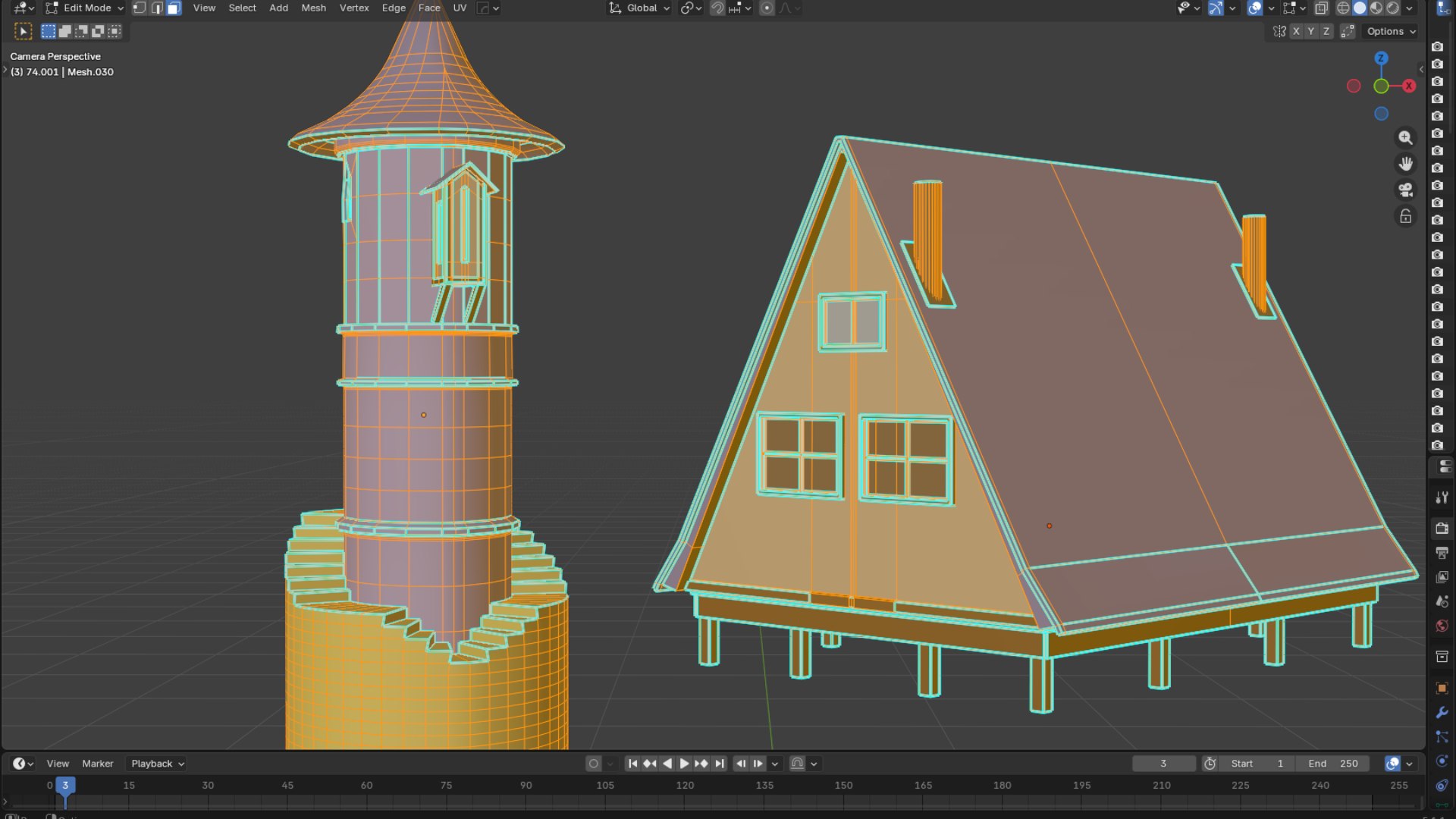
Task: Open the Playback dropdown in timeline
Action: pyautogui.click(x=157, y=764)
